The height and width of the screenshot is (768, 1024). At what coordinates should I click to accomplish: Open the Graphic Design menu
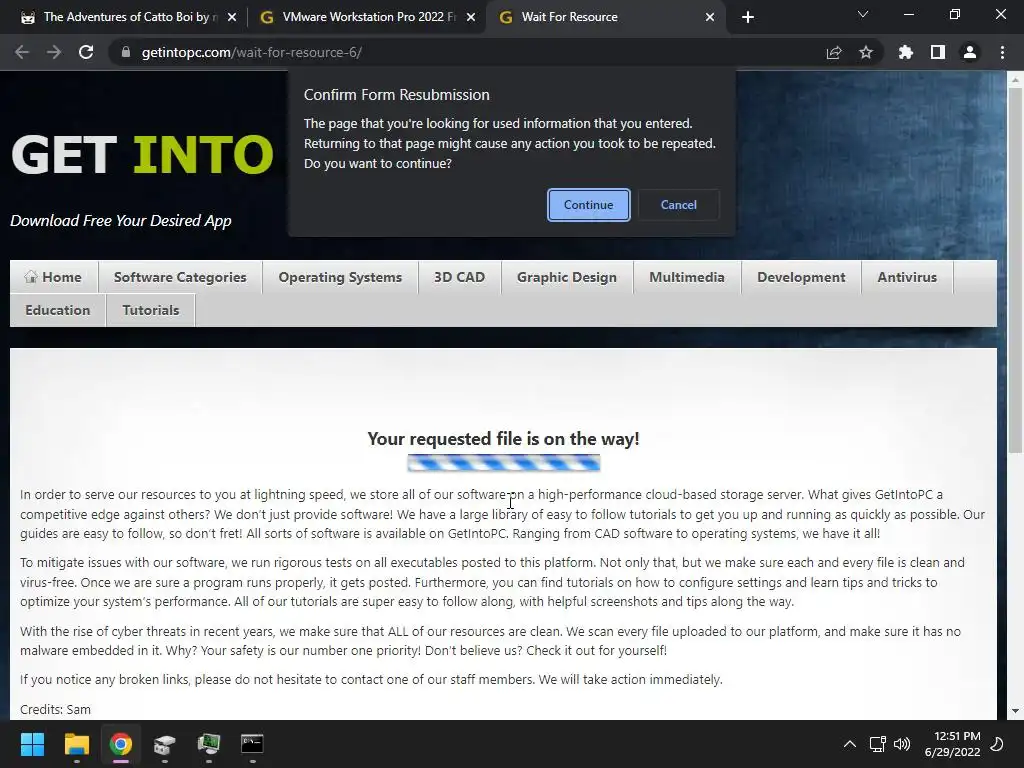(567, 278)
